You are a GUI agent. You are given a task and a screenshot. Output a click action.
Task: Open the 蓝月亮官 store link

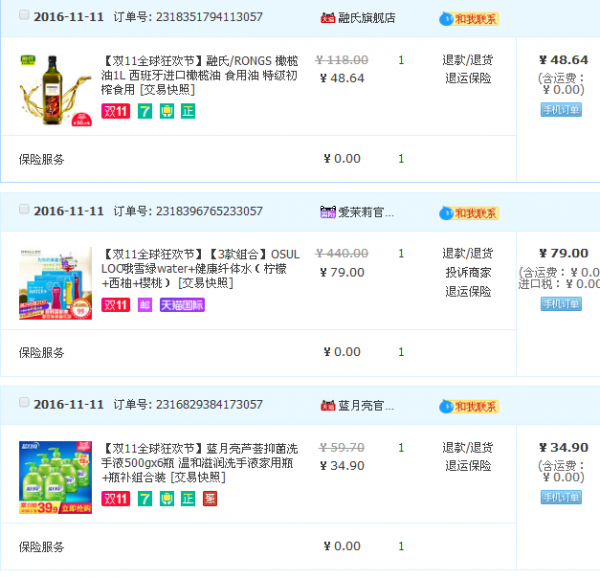coord(366,405)
